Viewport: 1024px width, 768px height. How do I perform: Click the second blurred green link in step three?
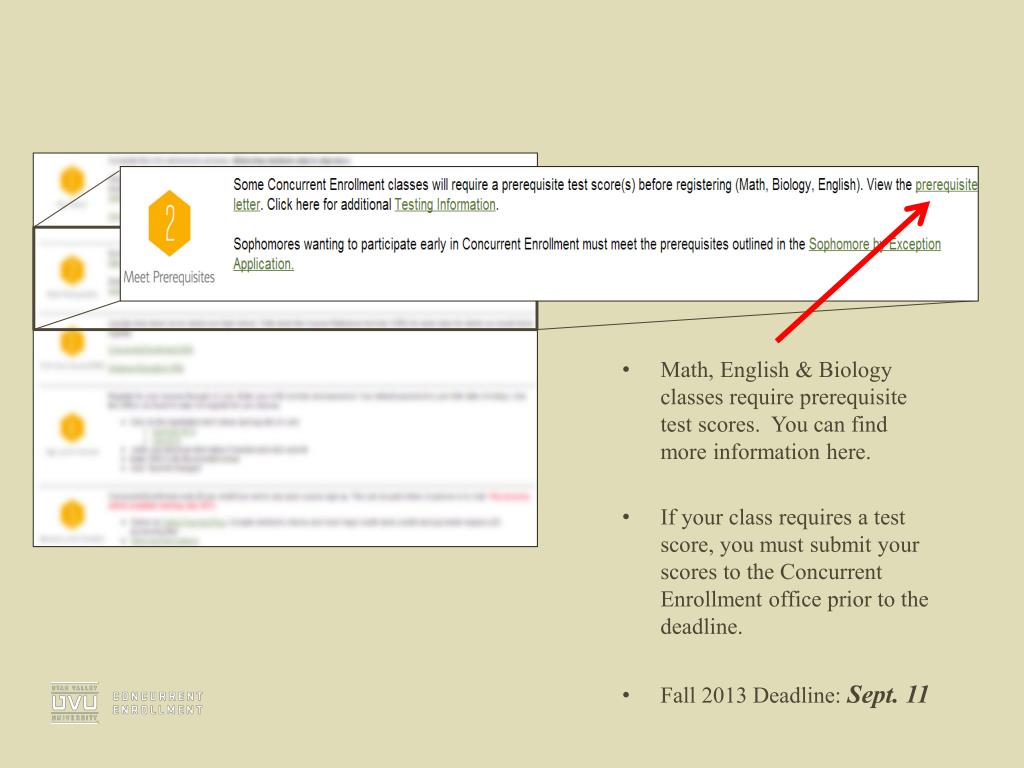point(151,367)
